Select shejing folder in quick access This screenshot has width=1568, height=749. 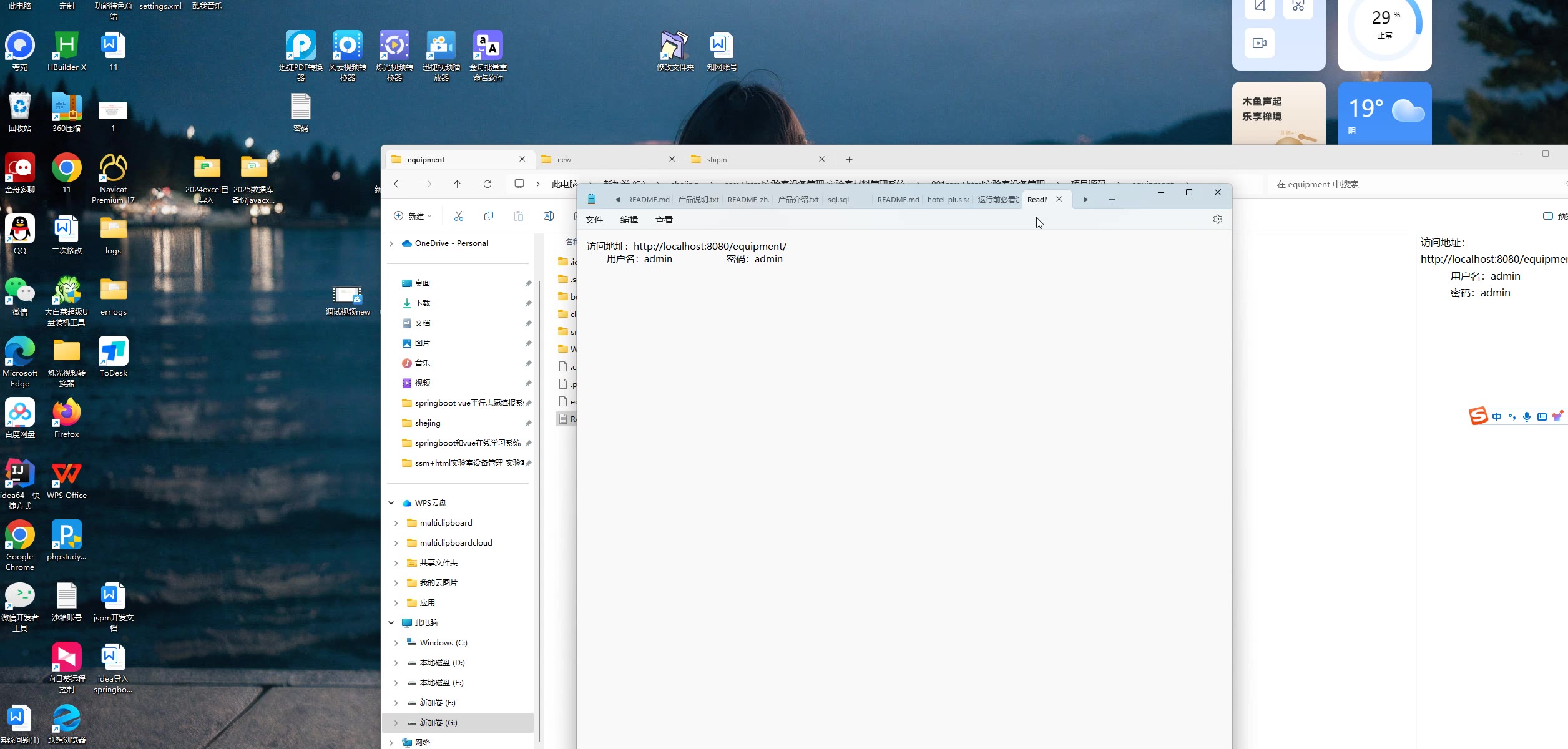[428, 423]
